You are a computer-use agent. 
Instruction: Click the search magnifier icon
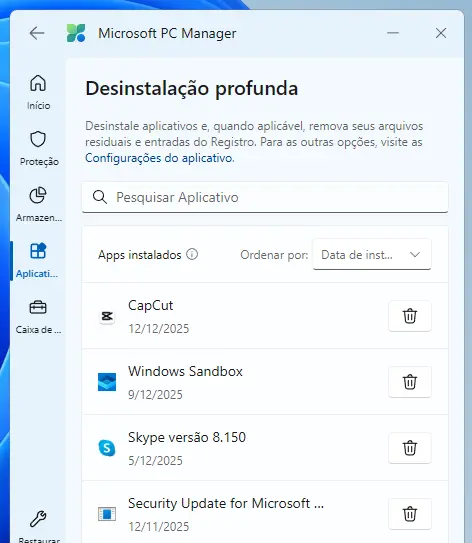pos(100,197)
